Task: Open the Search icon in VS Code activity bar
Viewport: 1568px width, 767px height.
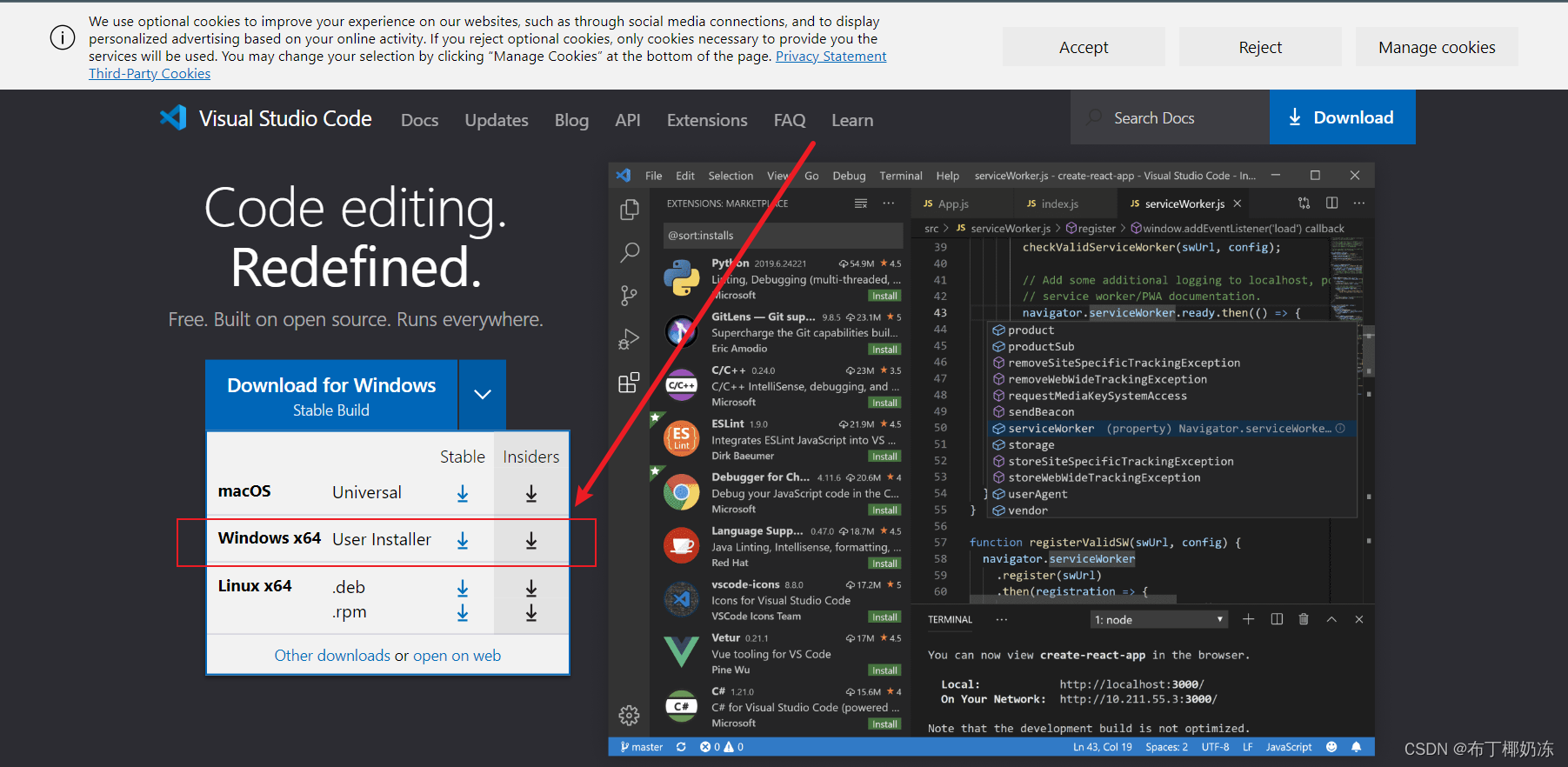Action: pyautogui.click(x=629, y=253)
